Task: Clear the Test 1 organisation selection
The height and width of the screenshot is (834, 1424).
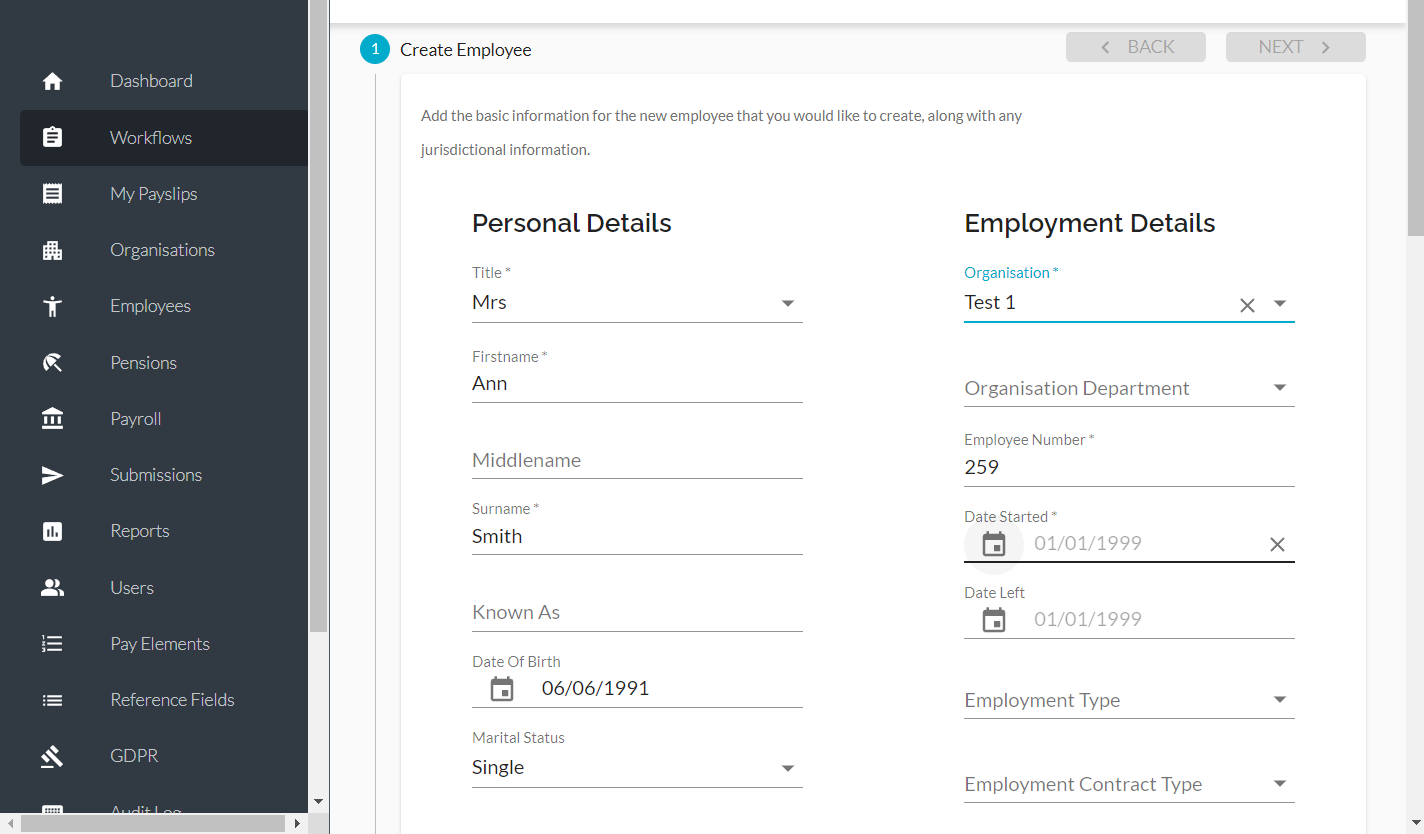Action: [1247, 305]
